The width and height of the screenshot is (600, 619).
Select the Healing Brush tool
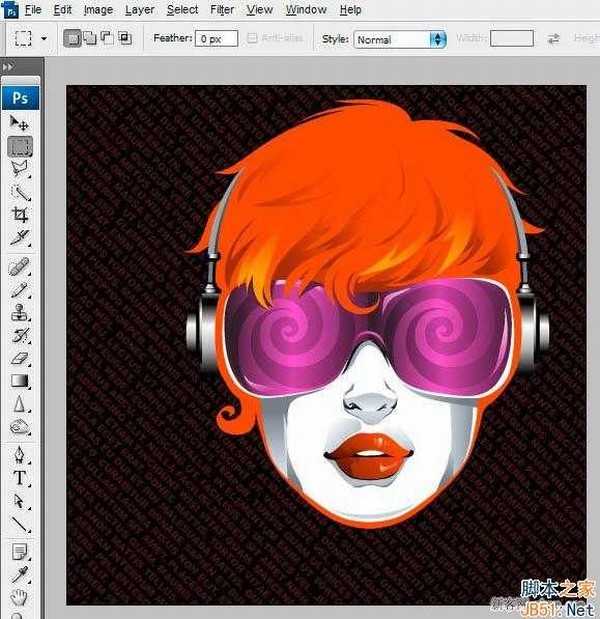tap(20, 267)
